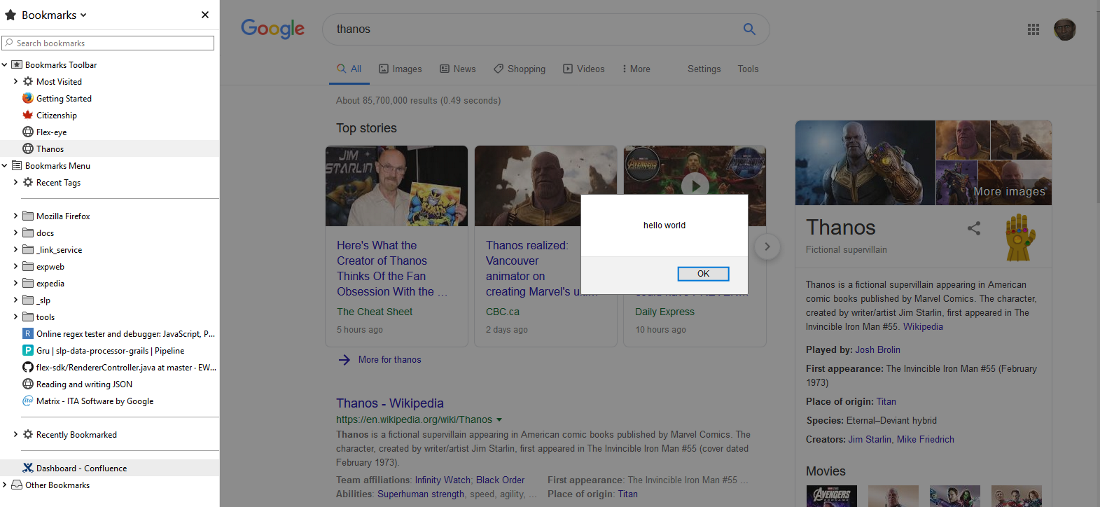Open the Google apps grid

coord(1033,29)
